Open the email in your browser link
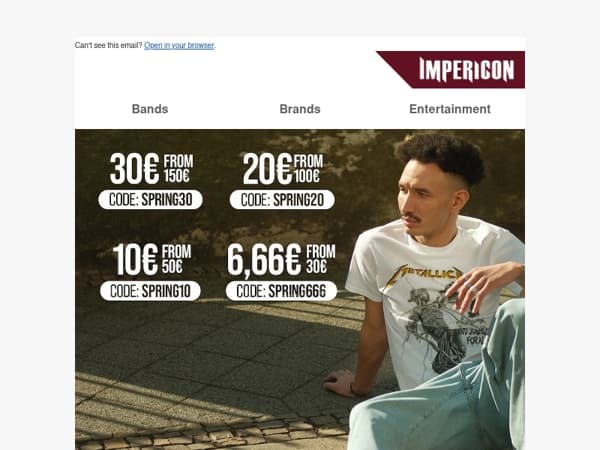Image resolution: width=600 pixels, height=450 pixels. tap(179, 45)
